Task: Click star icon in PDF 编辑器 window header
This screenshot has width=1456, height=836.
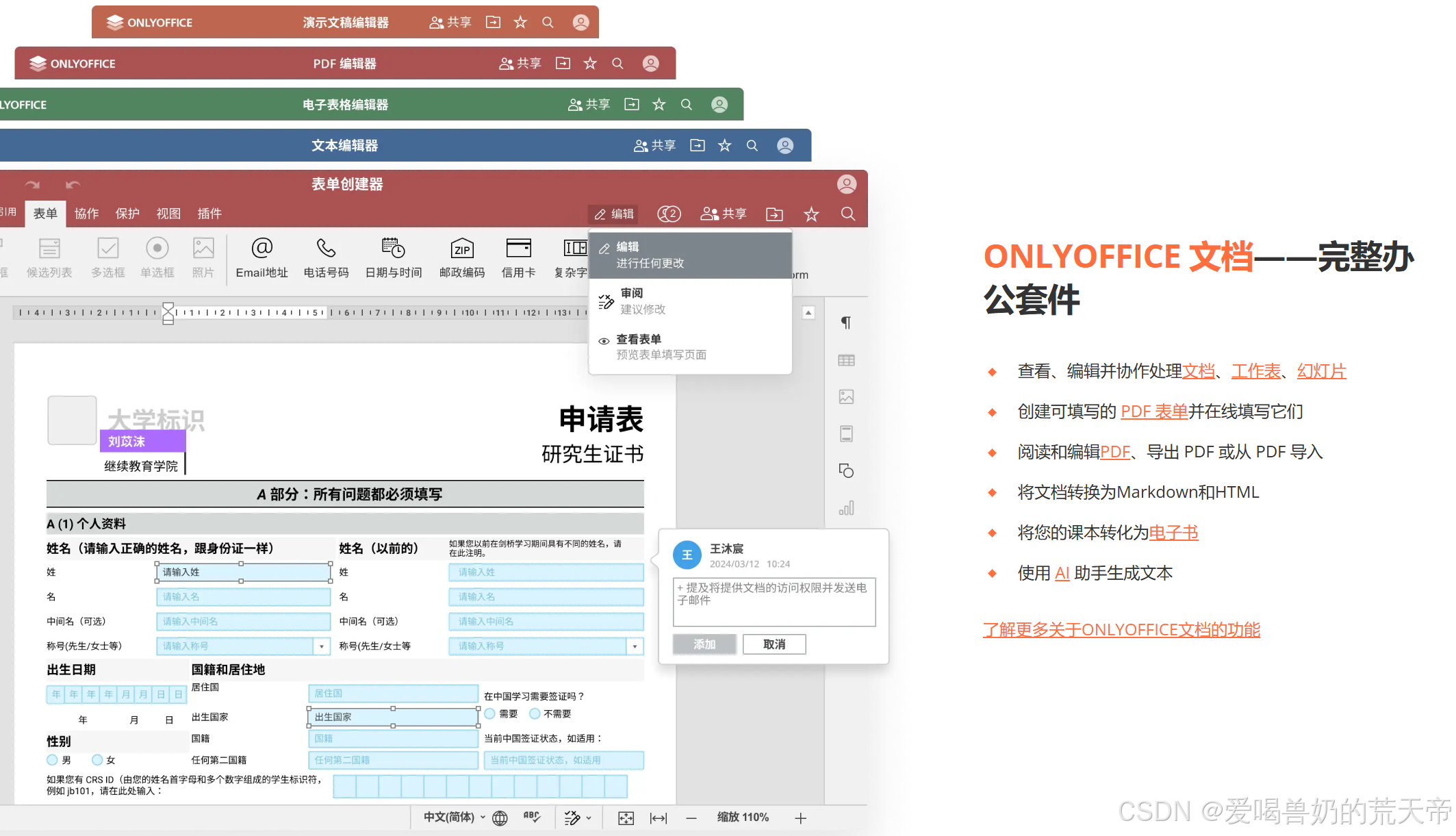Action: [590, 63]
